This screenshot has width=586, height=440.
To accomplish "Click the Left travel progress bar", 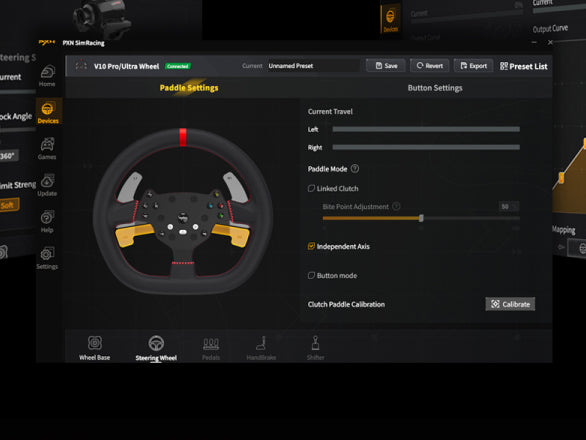I will pyautogui.click(x=426, y=129).
